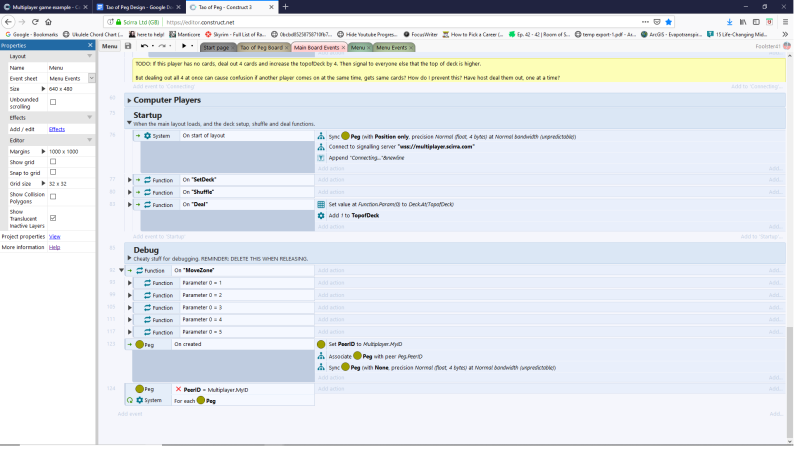Image resolution: width=800 pixels, height=452 pixels.
Task: Open the More information Help link
Action: click(x=55, y=247)
